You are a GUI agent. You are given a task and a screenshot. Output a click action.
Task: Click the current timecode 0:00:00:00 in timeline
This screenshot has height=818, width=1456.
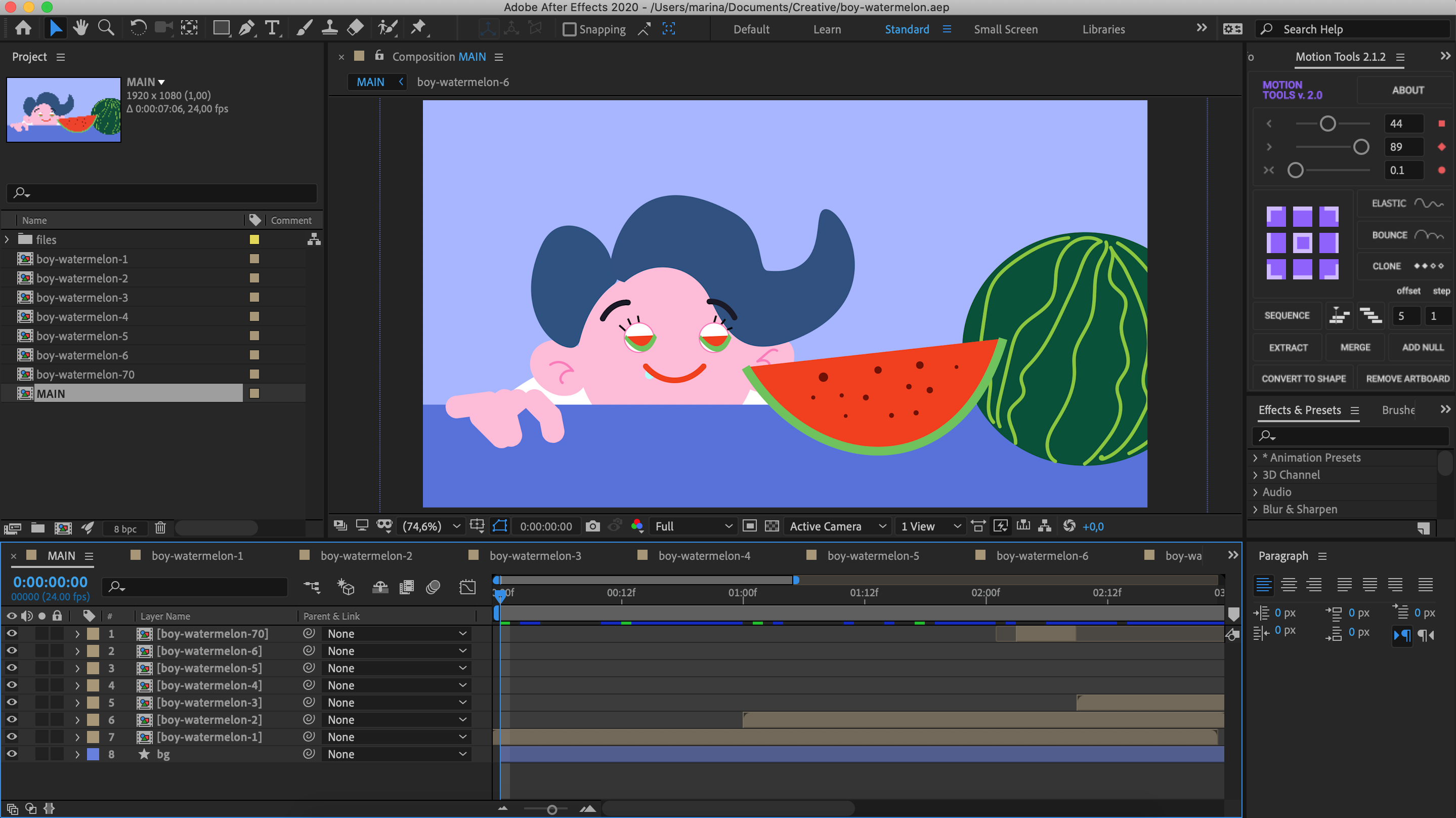(50, 582)
